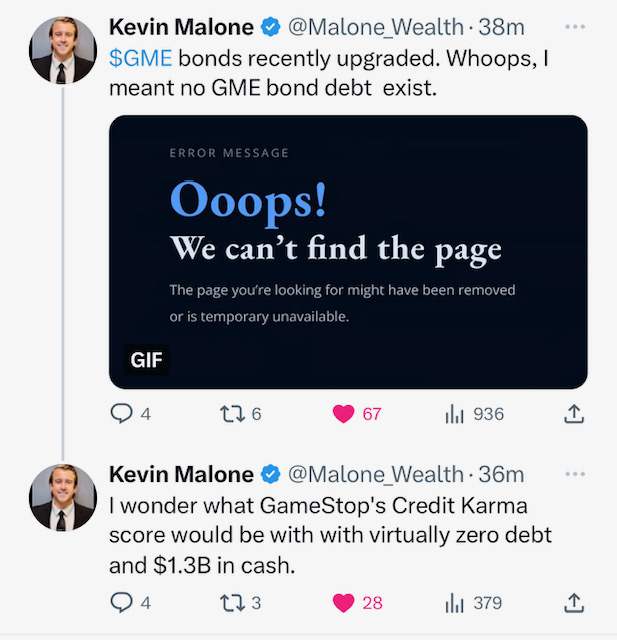Share the GME bonds tweet
The image size is (617, 640).
coord(574,413)
